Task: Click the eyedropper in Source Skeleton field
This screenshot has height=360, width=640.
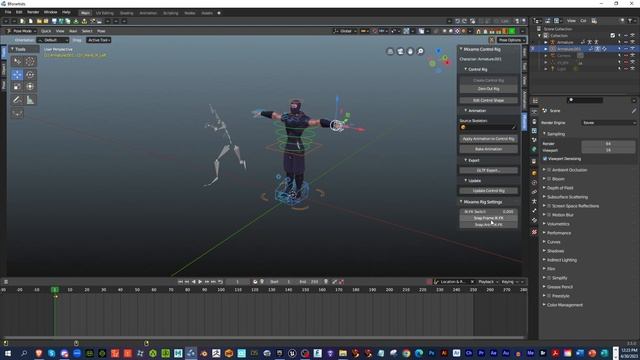Action: pyautogui.click(x=513, y=127)
